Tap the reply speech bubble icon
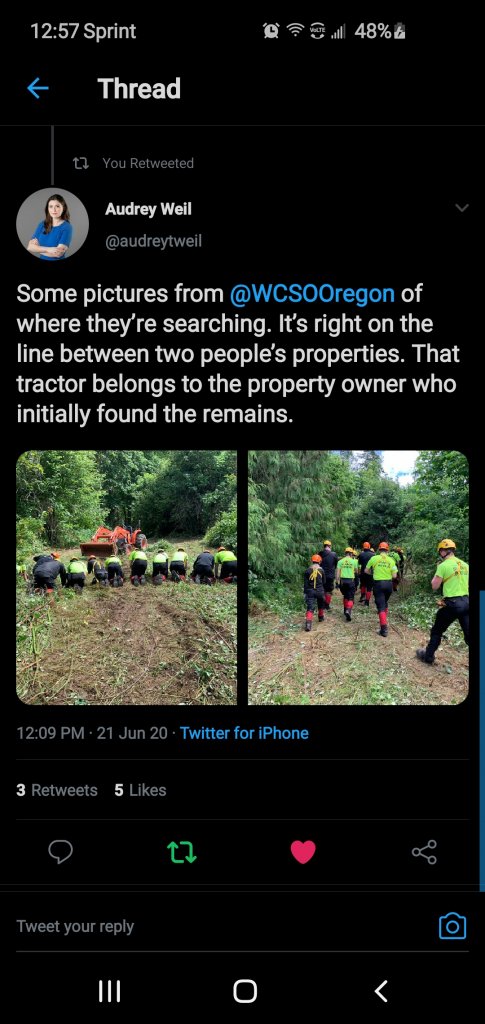Screen dimensions: 485x1024 [60, 852]
